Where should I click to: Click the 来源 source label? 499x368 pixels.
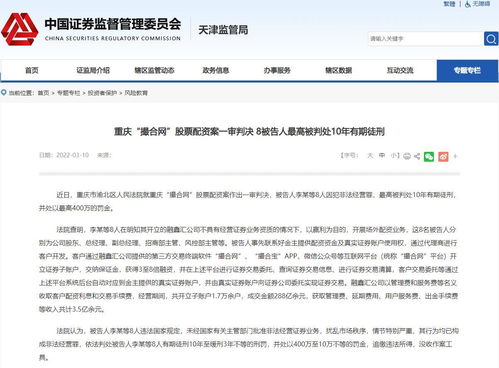tap(104, 155)
